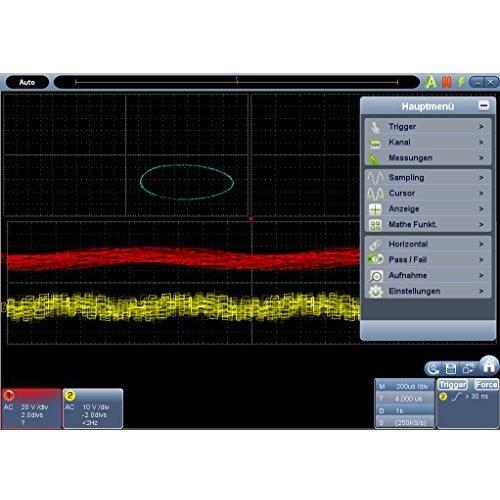Minimize the oscilloscope window

pyautogui.click(x=477, y=82)
